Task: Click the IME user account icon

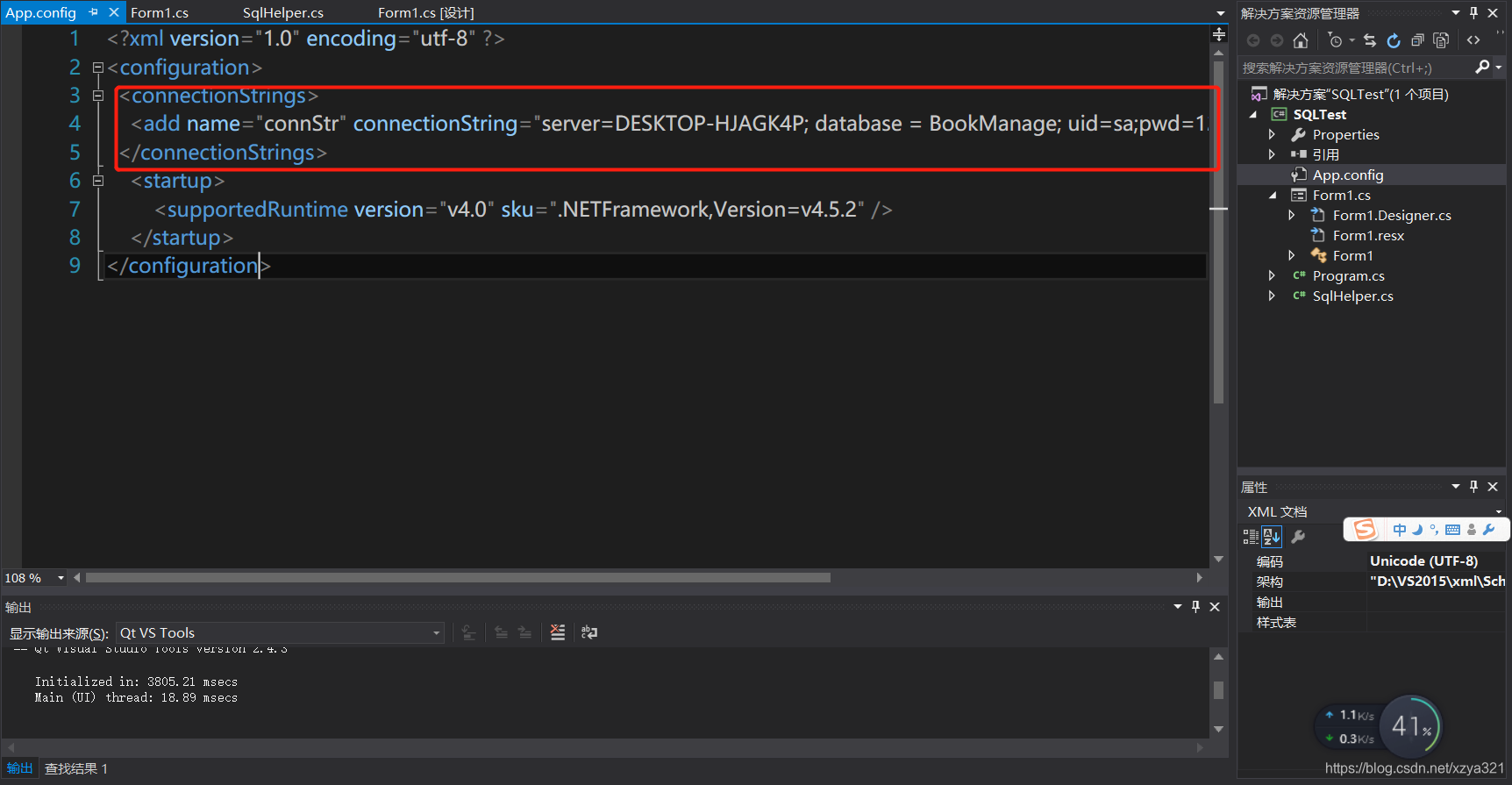Action: click(x=1472, y=530)
